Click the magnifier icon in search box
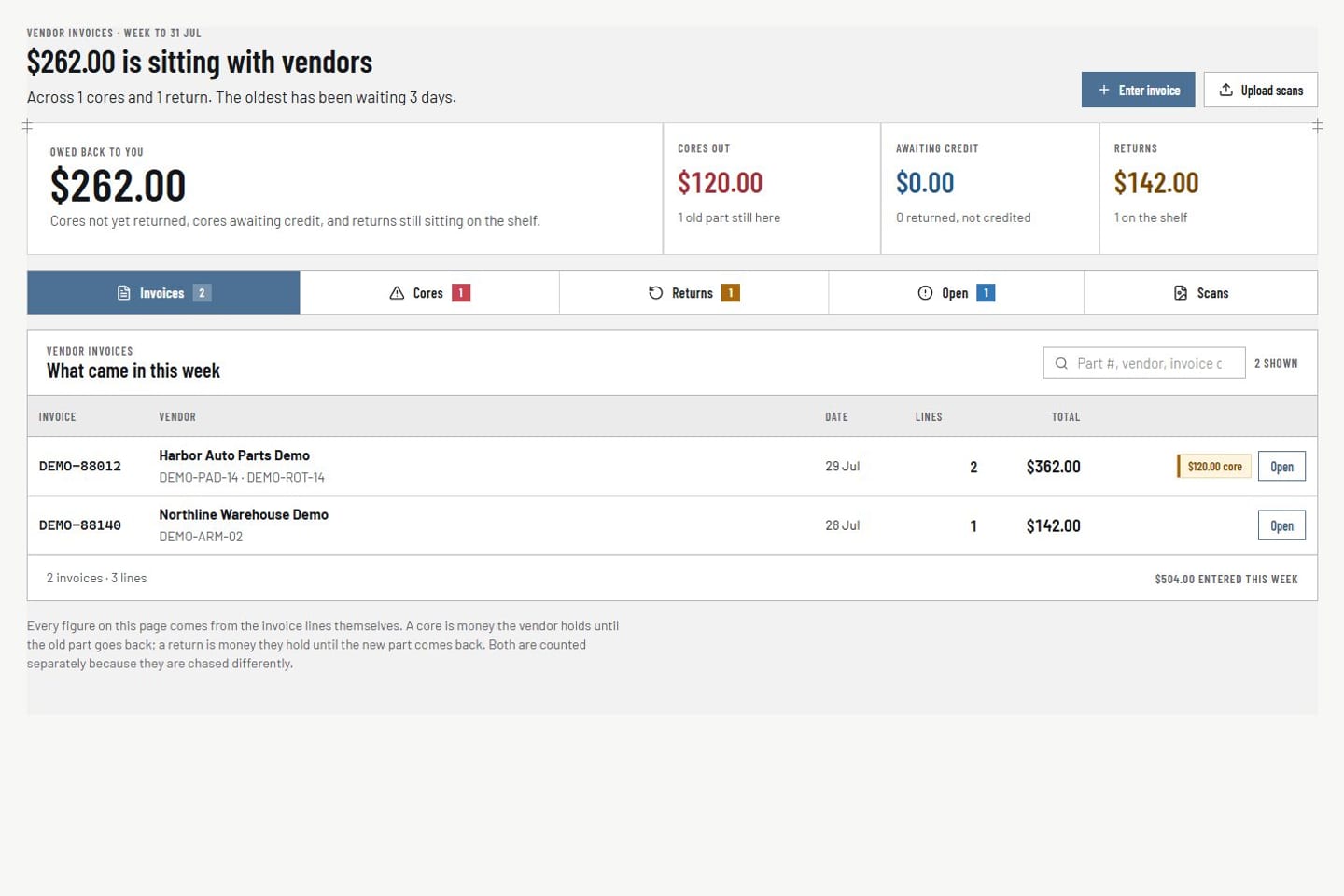This screenshot has width=1344, height=896. (x=1061, y=363)
